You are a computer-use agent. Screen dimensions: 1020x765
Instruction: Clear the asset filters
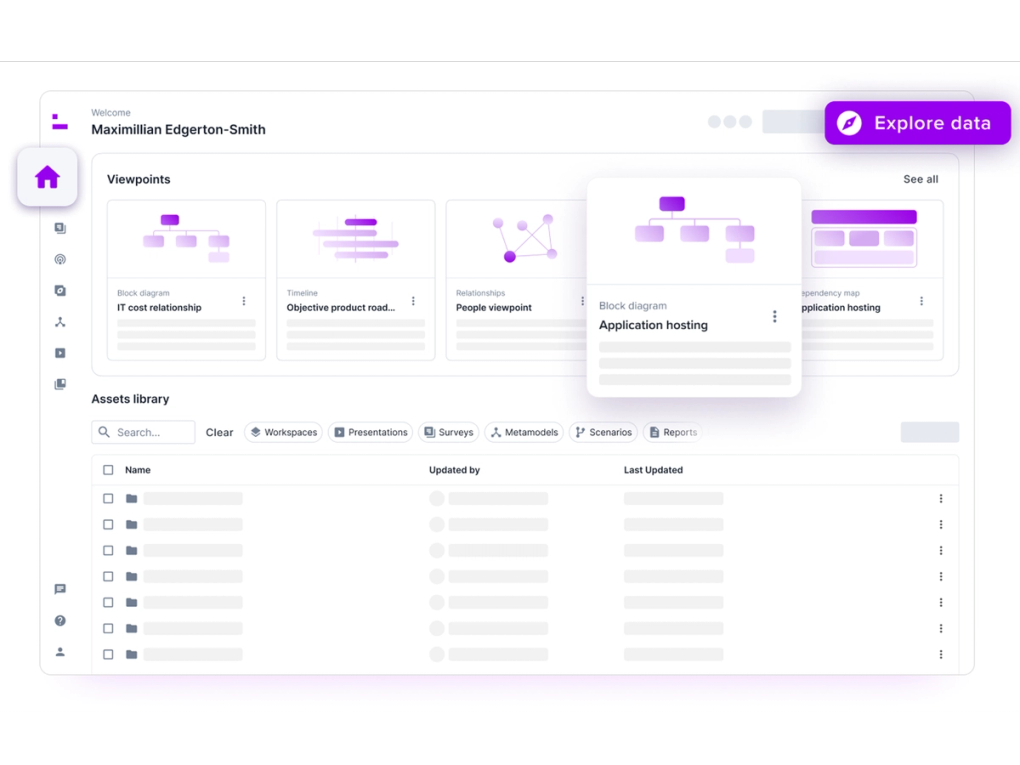point(219,433)
